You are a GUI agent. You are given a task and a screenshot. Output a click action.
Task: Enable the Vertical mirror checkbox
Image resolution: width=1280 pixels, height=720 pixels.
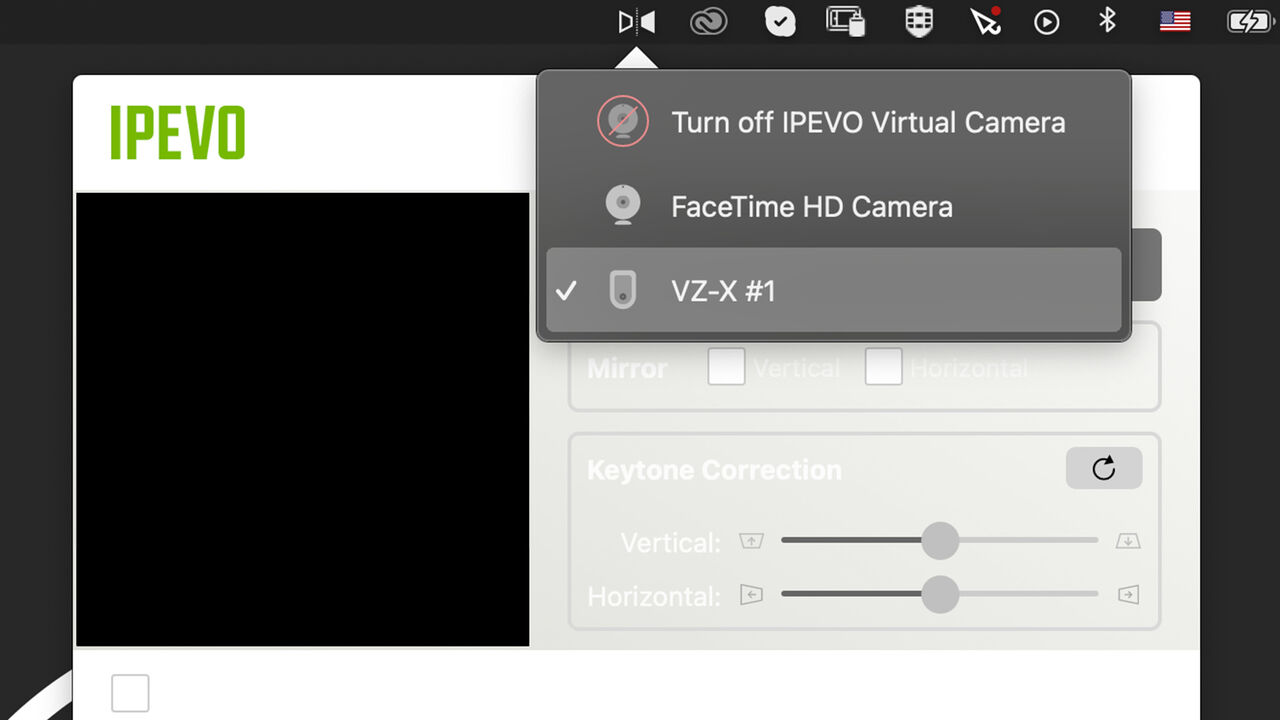pos(726,367)
